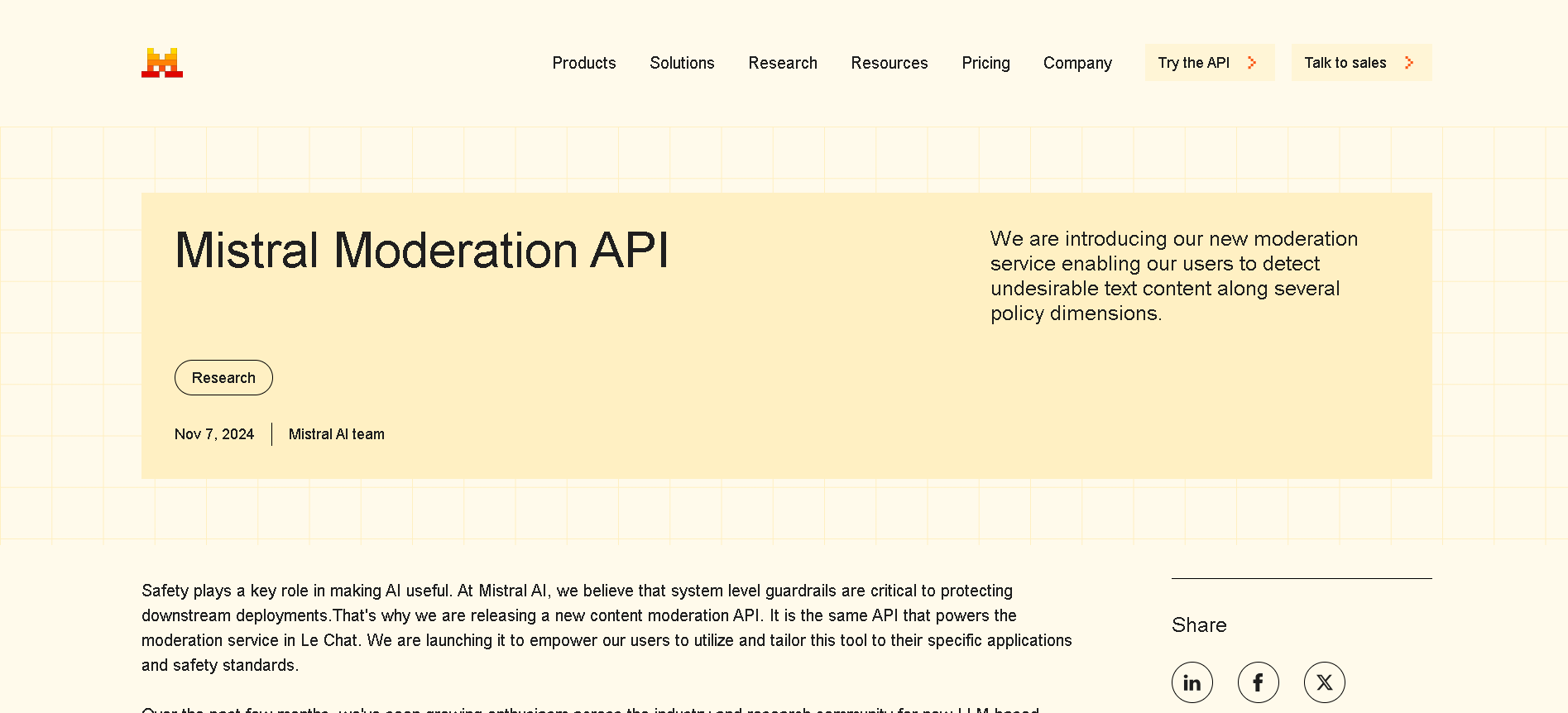Click the Try the API button
This screenshot has height=713, width=1568.
click(1210, 63)
